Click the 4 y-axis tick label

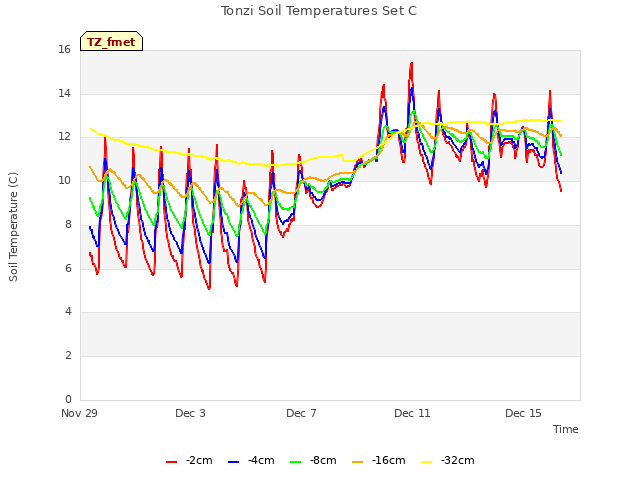tap(68, 311)
